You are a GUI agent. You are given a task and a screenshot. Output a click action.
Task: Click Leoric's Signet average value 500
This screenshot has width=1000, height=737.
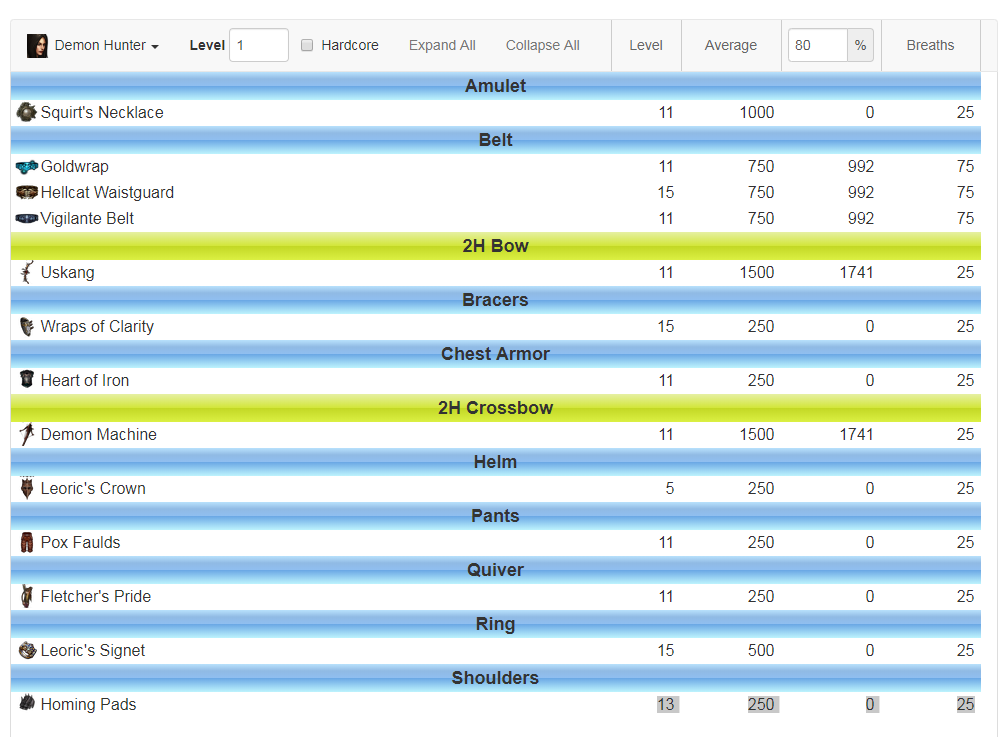click(x=761, y=650)
